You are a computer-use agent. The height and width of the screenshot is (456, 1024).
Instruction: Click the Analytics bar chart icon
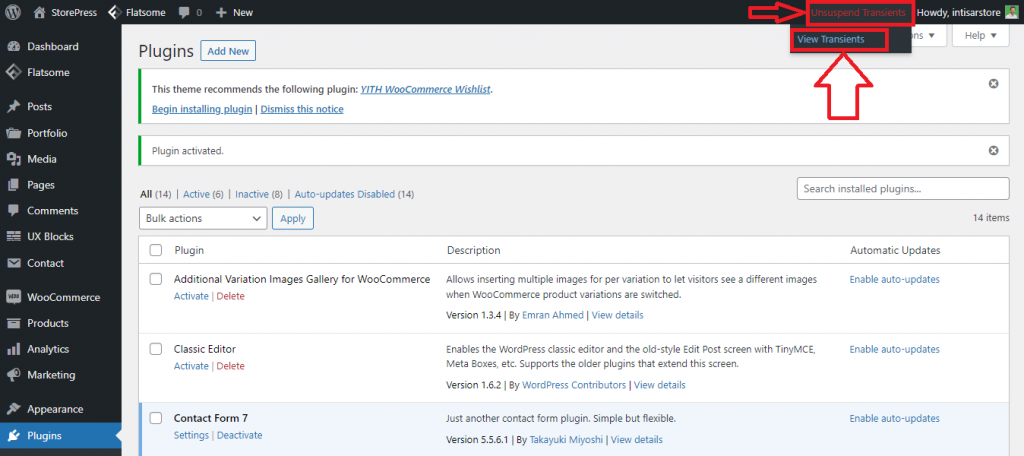coord(13,349)
